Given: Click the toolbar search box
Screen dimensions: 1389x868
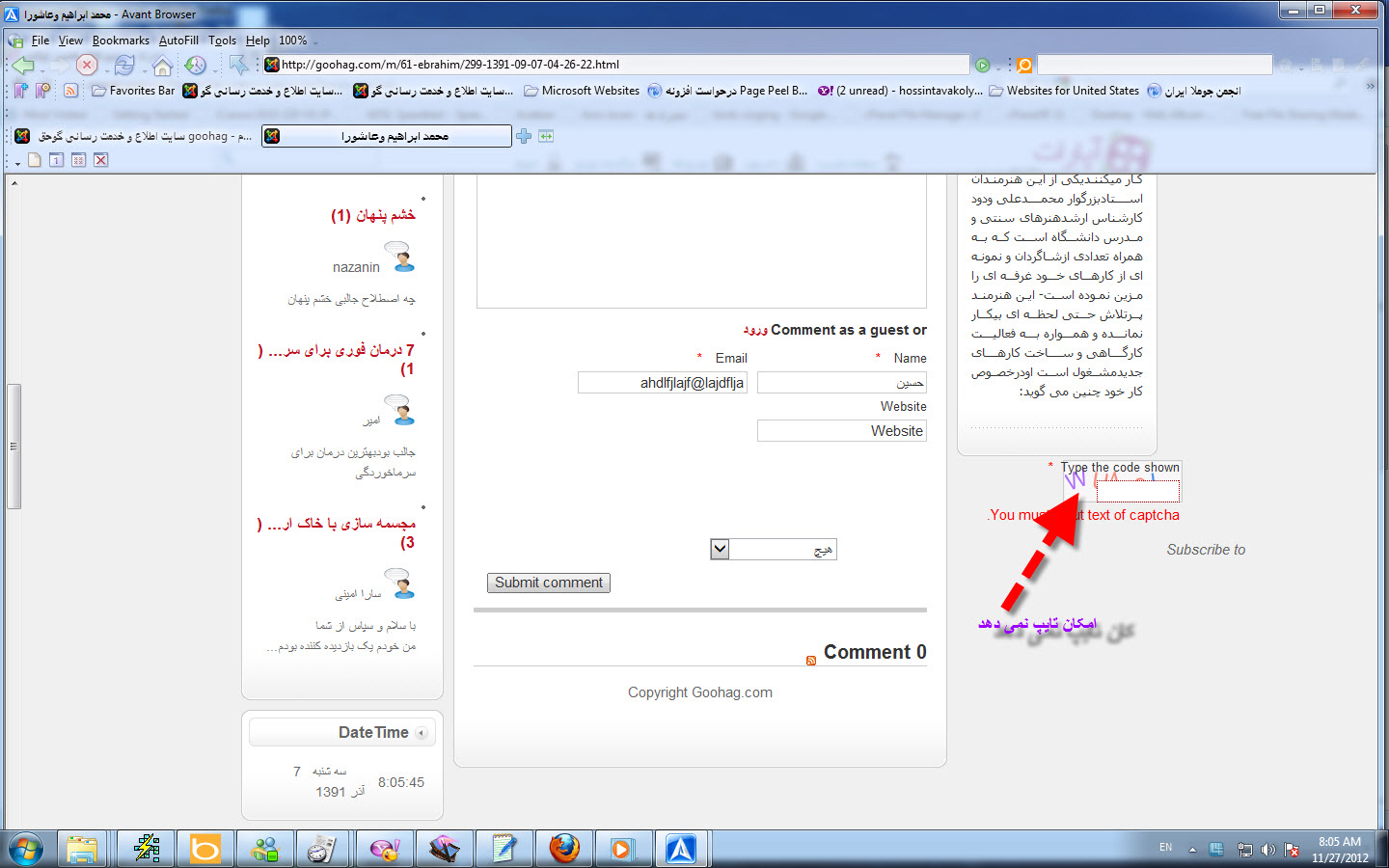Looking at the screenshot, I should (1155, 65).
